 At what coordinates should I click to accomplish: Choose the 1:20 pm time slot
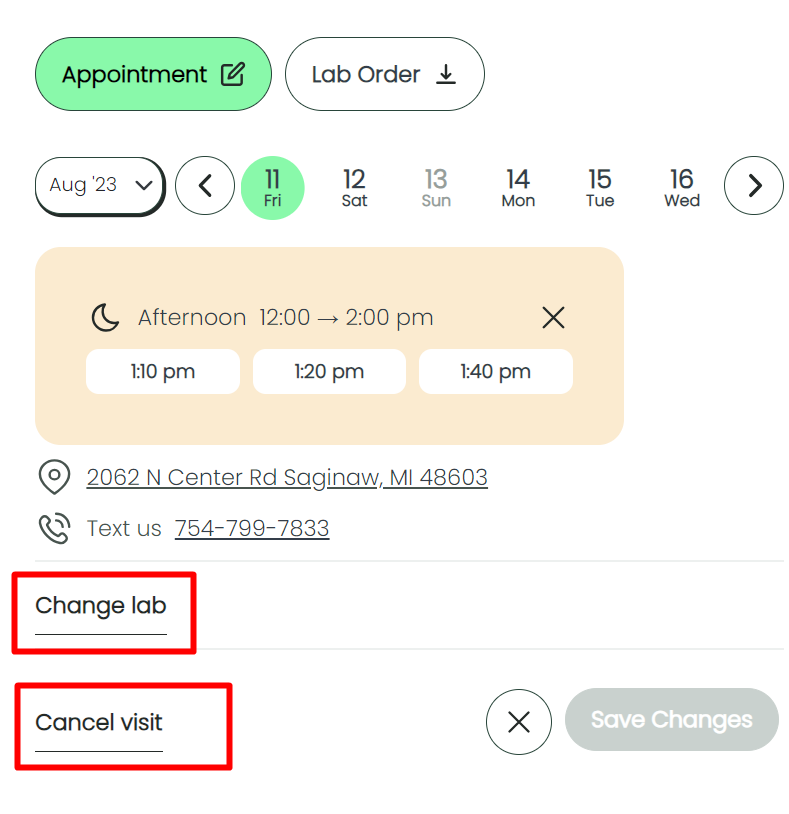pos(329,371)
